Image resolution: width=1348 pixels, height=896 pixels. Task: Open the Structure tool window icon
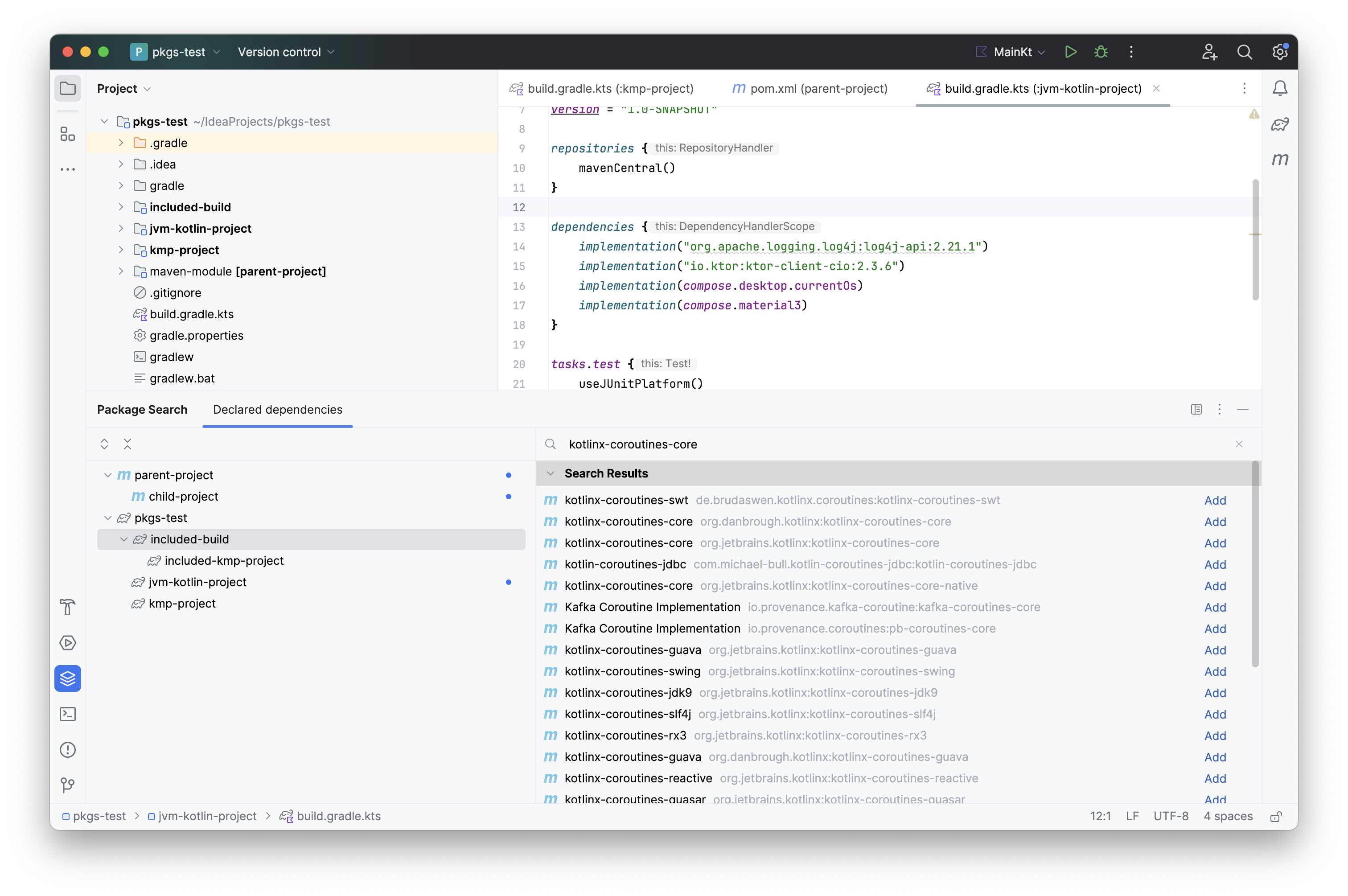[67, 134]
